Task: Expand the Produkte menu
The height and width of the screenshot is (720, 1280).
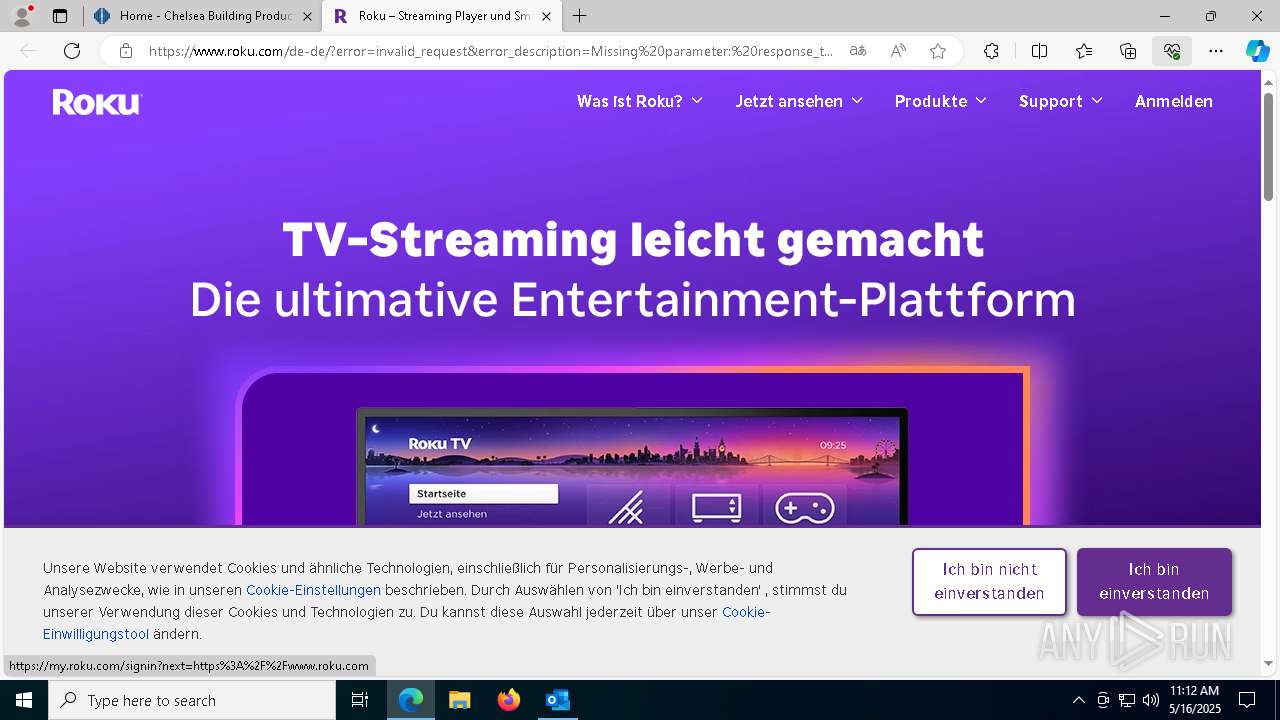Action: [x=941, y=101]
